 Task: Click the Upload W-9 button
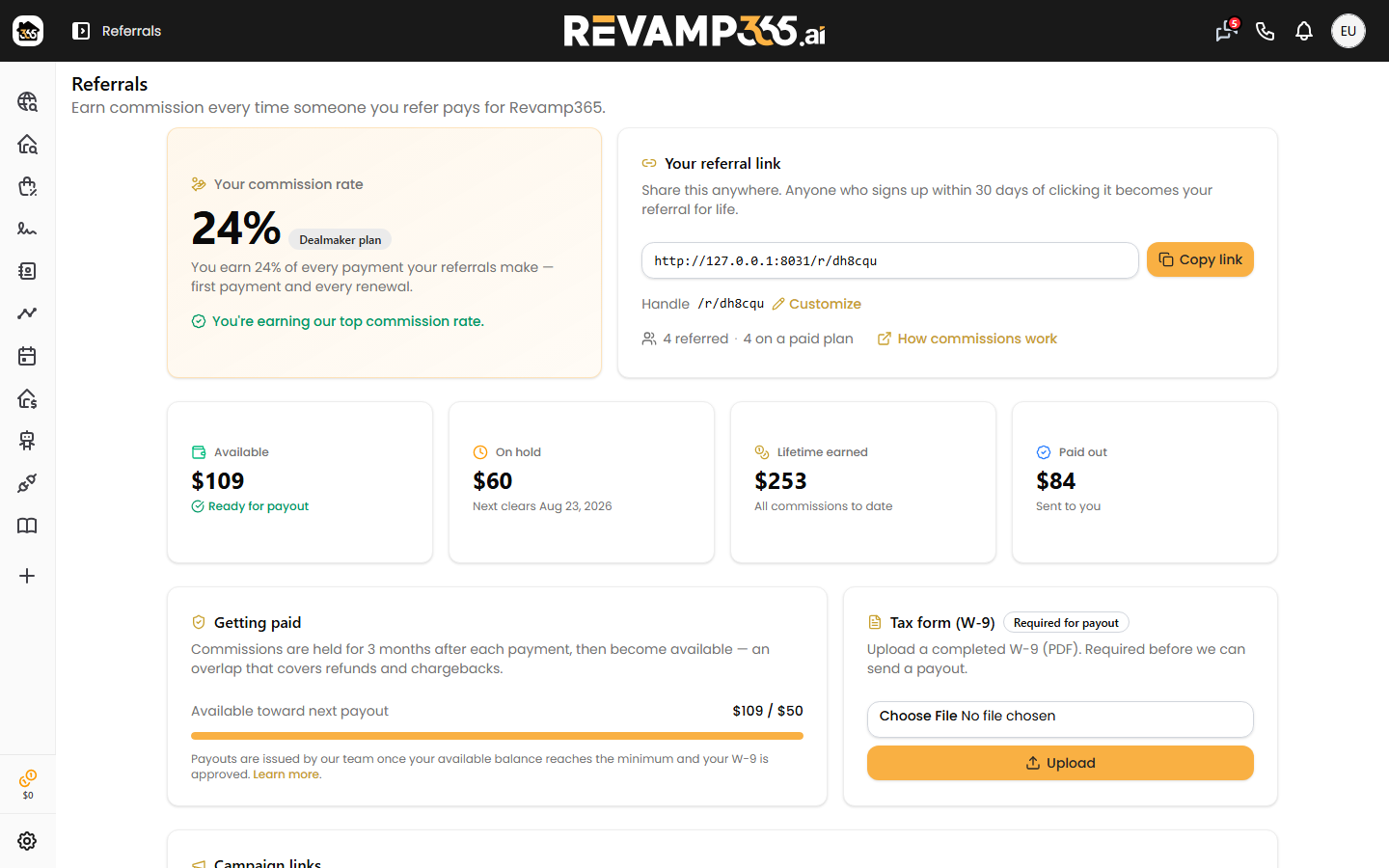1060,763
